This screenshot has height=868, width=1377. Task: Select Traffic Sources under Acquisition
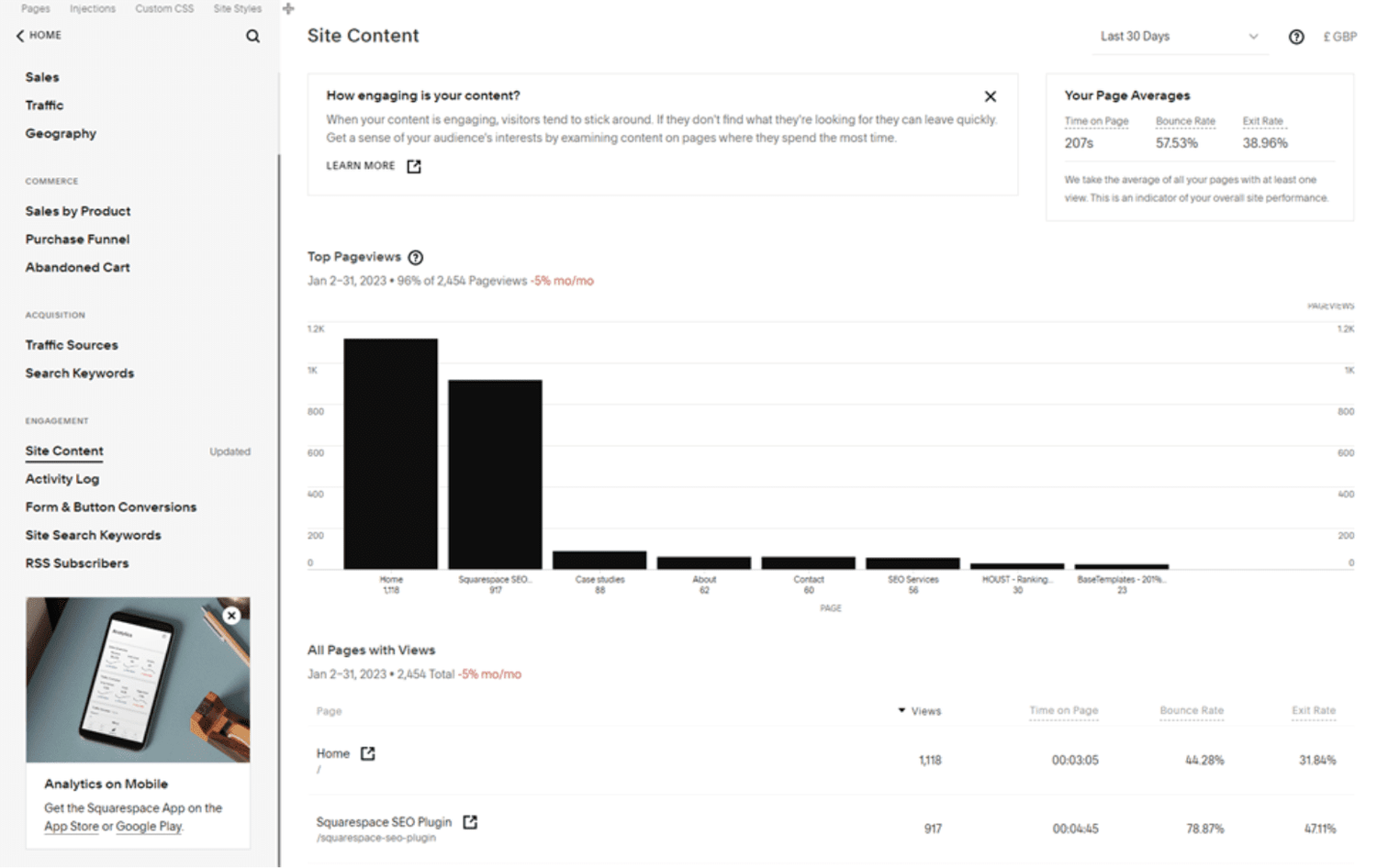(72, 345)
